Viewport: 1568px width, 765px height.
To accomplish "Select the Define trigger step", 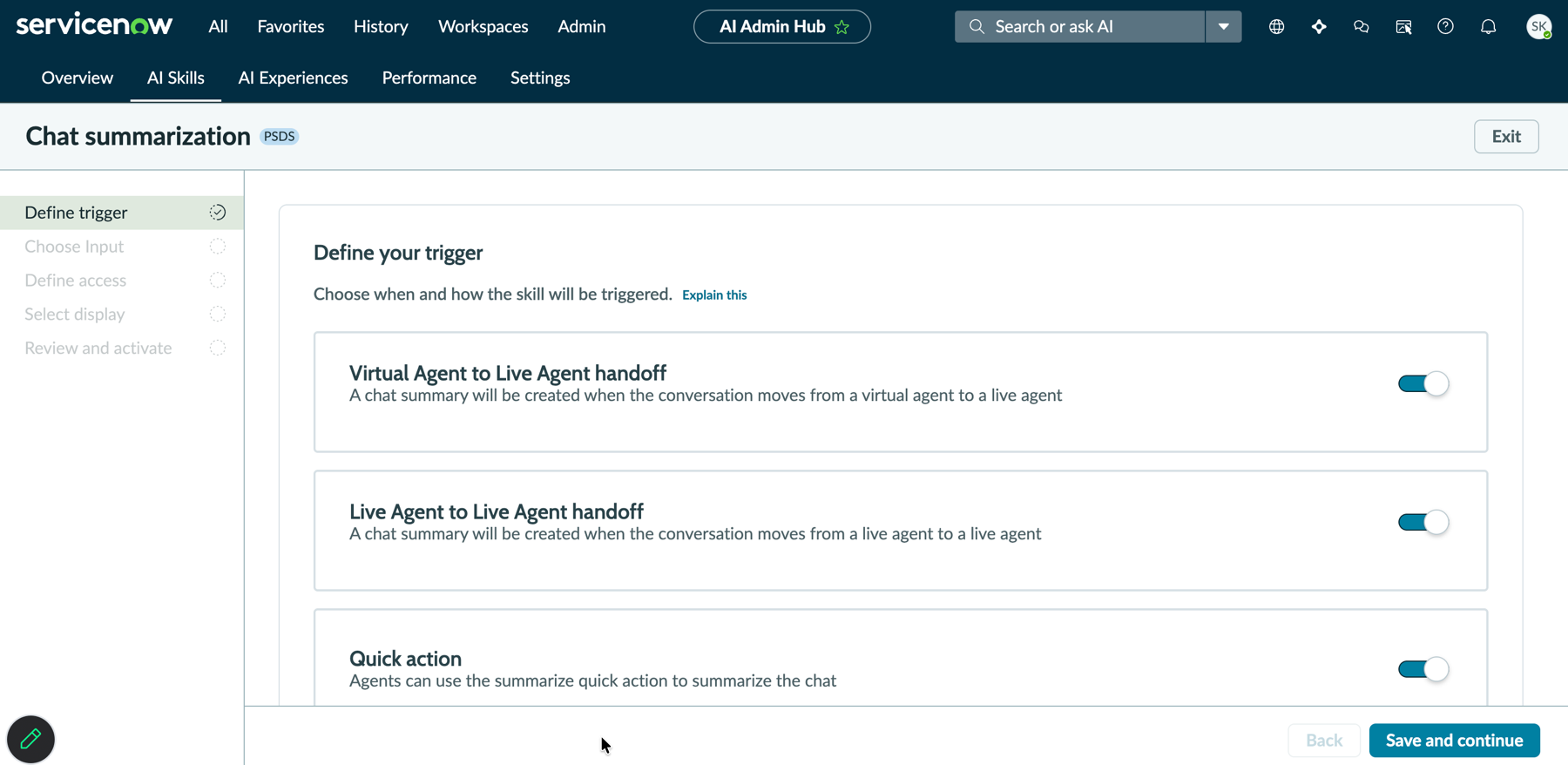I will click(x=122, y=213).
